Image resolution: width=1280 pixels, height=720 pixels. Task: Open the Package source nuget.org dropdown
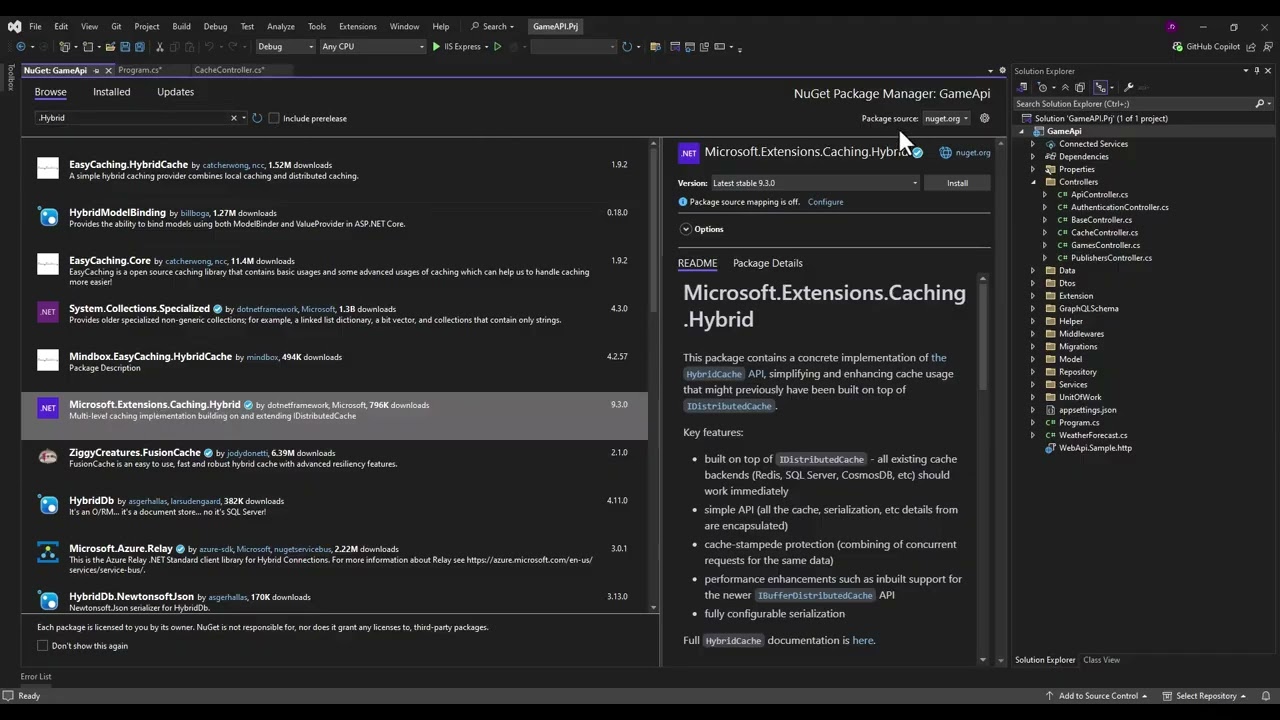(946, 118)
